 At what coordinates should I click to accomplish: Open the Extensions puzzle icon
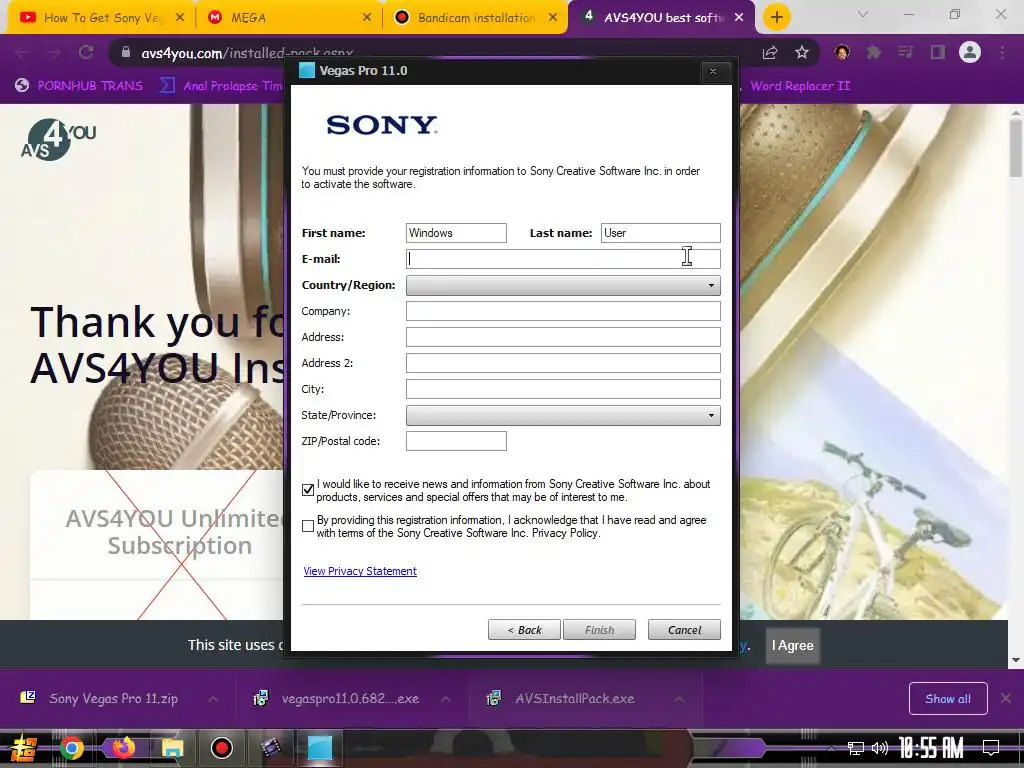click(x=874, y=52)
